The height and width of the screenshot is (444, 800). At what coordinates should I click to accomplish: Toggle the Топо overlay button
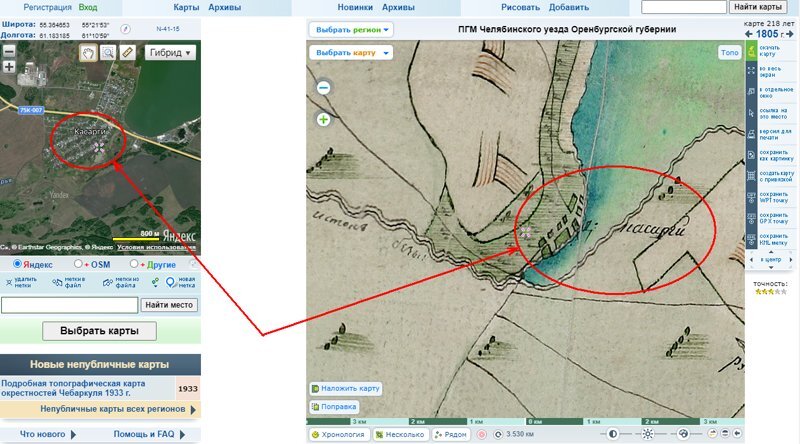click(730, 53)
